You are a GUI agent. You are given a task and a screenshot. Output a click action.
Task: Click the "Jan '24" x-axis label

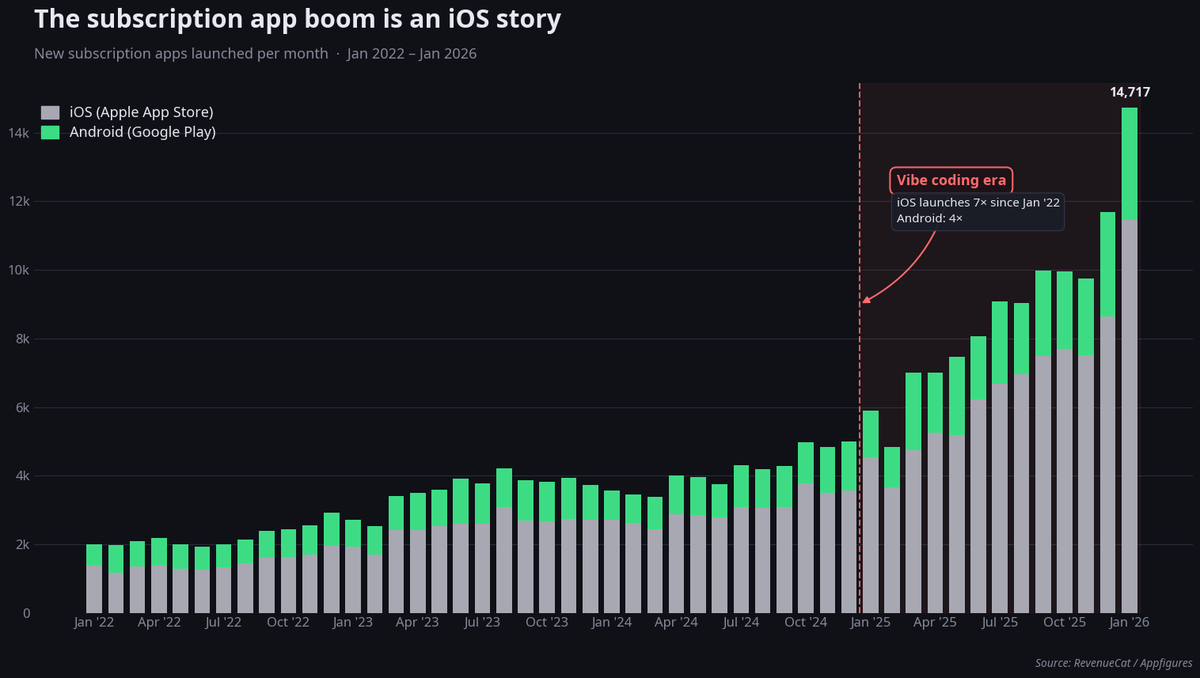[612, 623]
